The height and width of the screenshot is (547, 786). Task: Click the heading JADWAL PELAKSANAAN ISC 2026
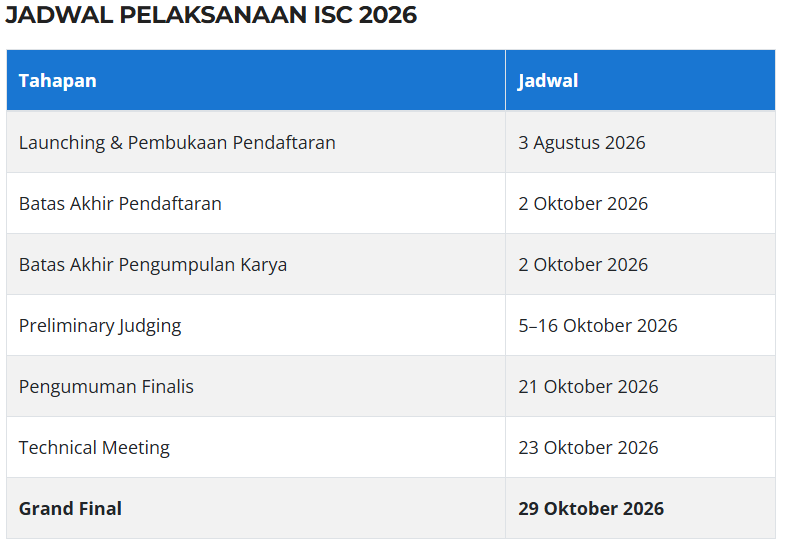(x=211, y=15)
